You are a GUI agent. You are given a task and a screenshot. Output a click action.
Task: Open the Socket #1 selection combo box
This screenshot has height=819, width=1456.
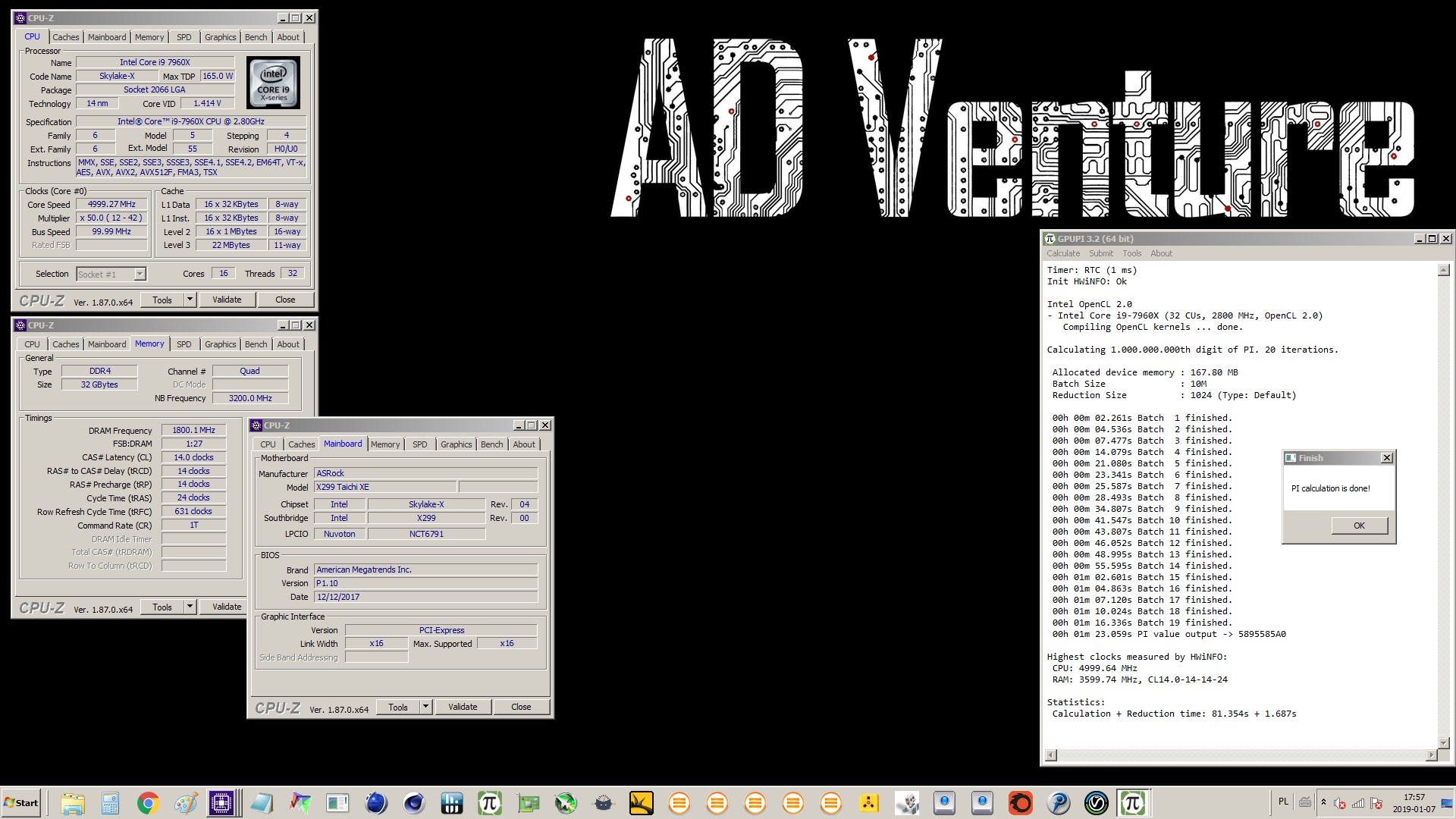[x=111, y=274]
